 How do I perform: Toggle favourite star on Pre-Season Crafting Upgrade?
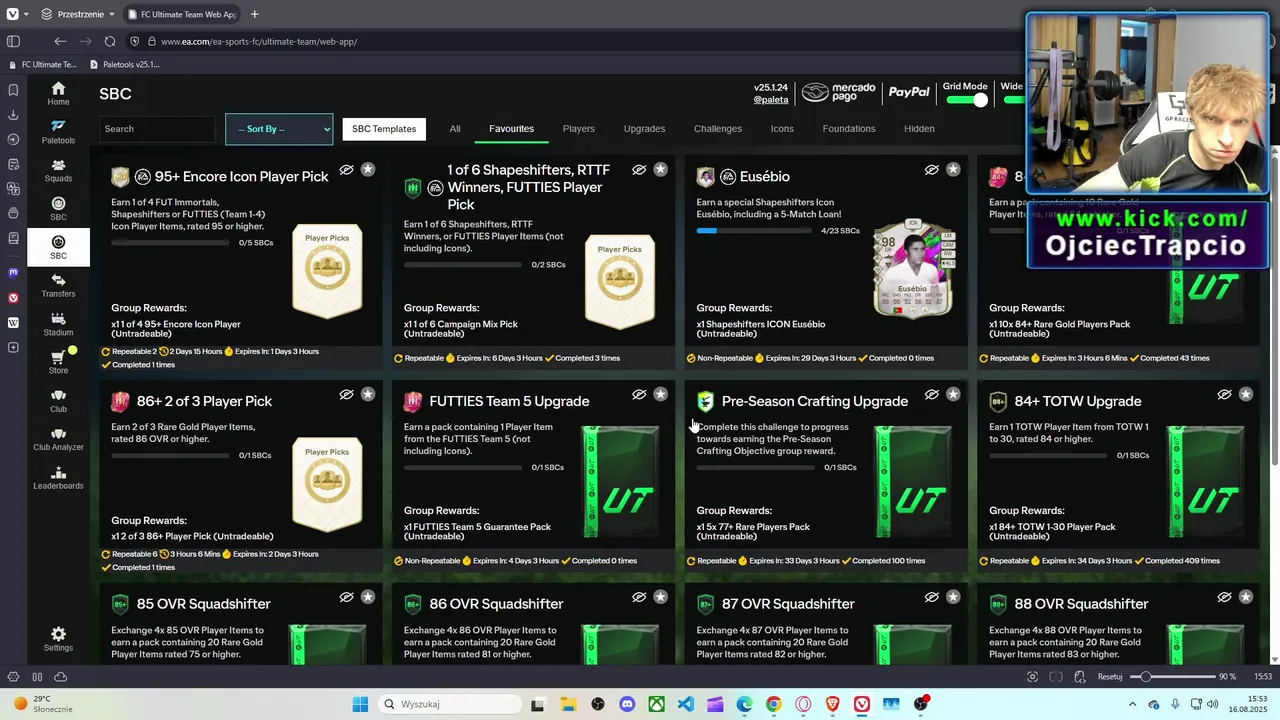953,395
